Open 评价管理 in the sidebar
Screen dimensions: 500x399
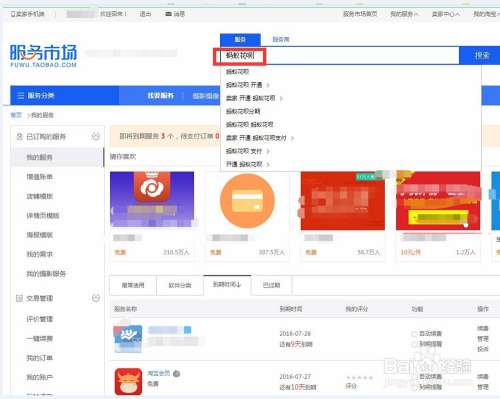click(x=40, y=319)
